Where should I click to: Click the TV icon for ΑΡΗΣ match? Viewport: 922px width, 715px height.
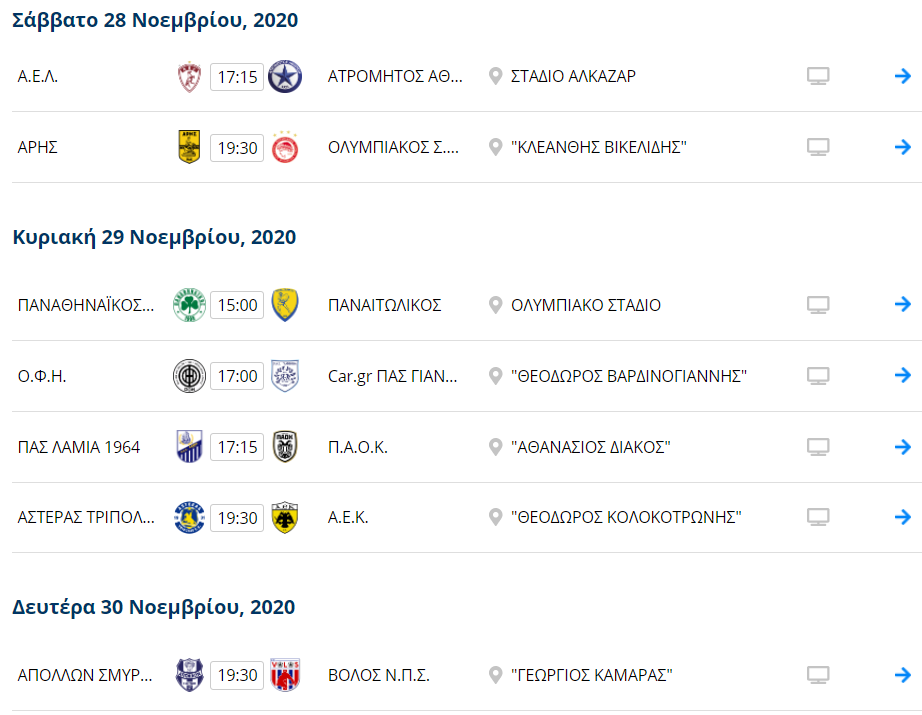pyautogui.click(x=818, y=148)
